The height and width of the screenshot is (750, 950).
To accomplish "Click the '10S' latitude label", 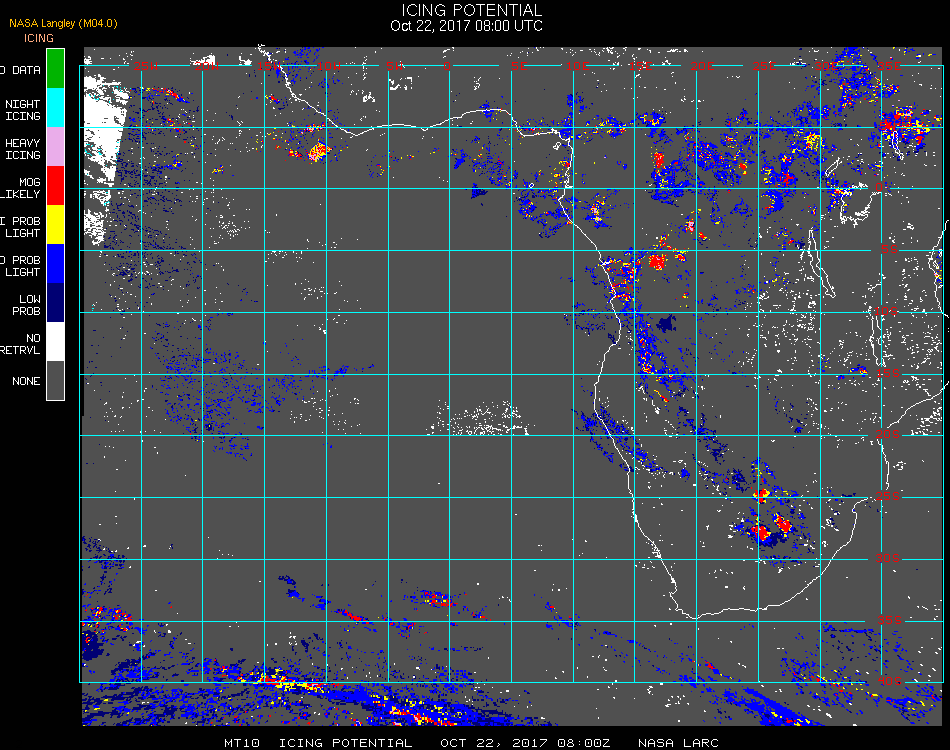I will (x=886, y=311).
